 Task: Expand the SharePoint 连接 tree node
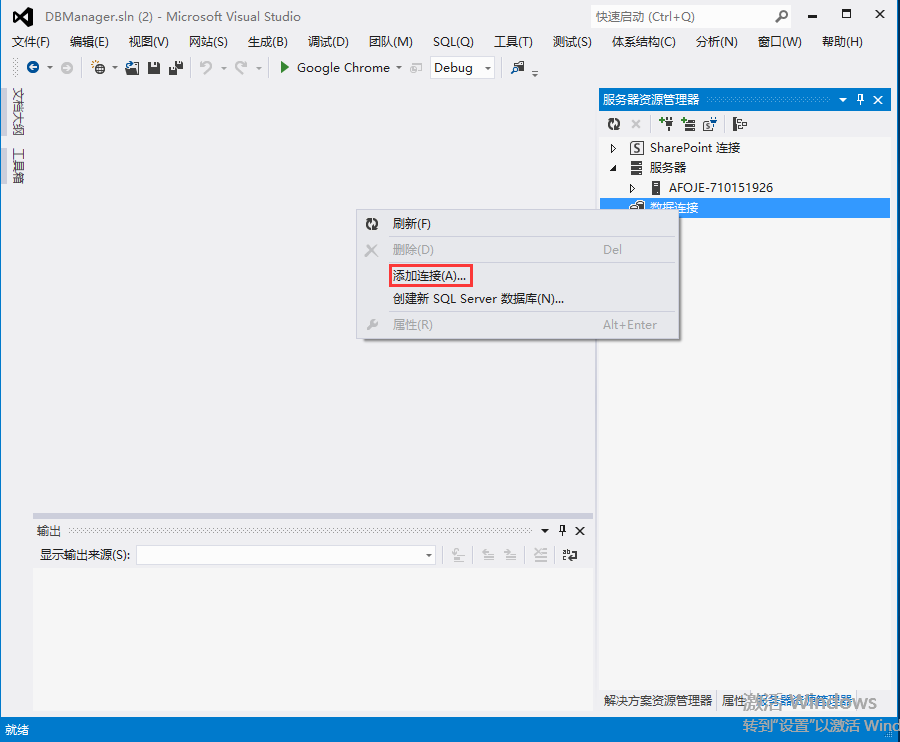(612, 147)
